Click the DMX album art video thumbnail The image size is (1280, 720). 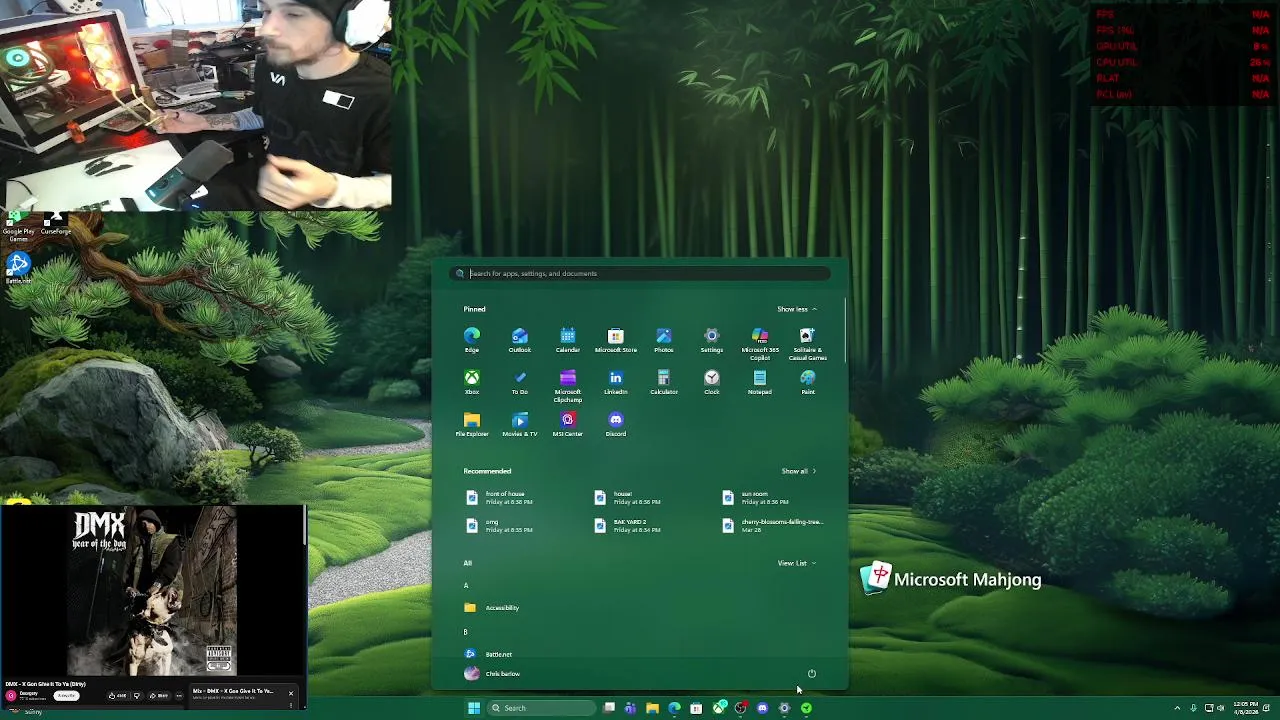click(x=152, y=591)
